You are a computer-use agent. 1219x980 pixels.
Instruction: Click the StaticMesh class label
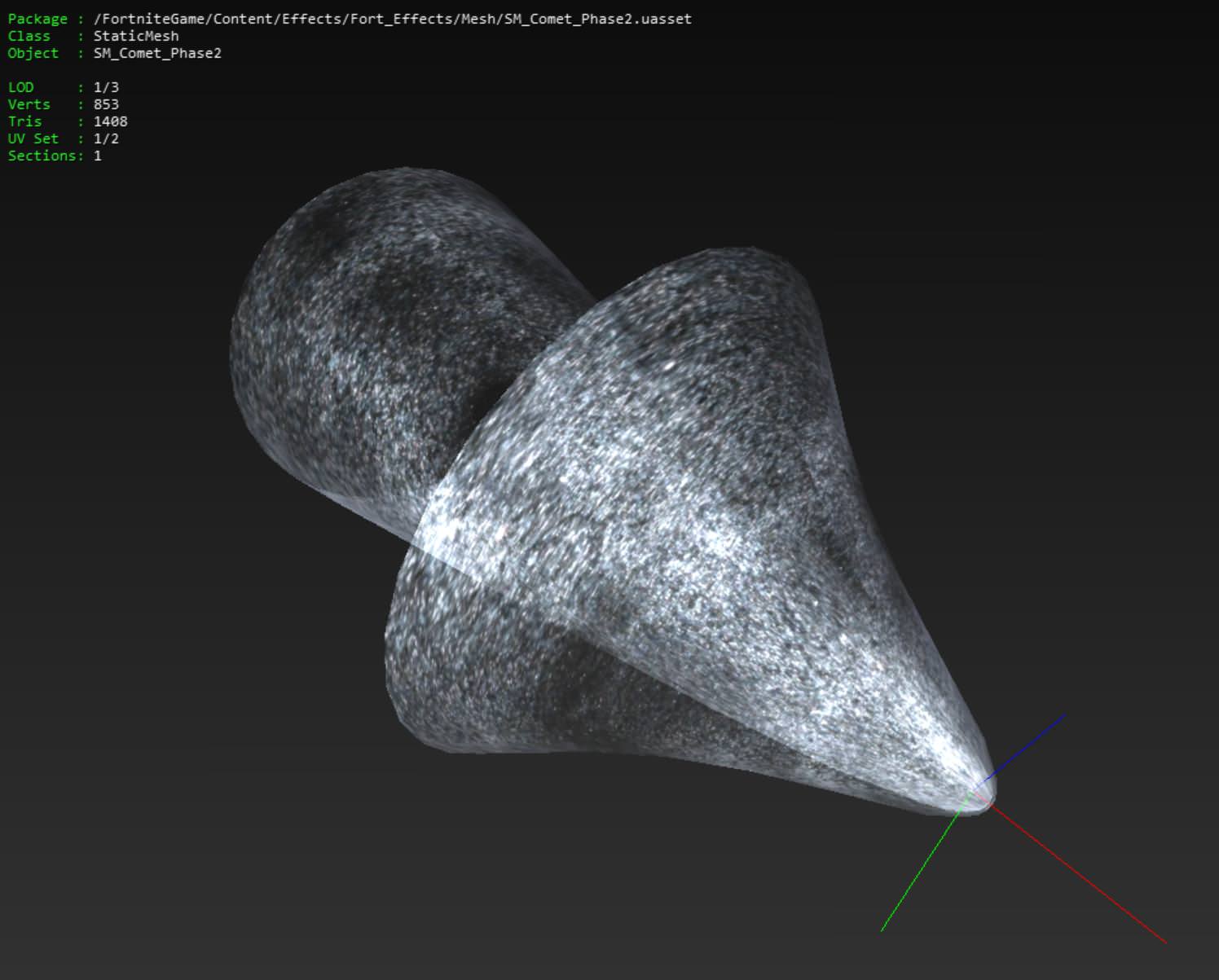pyautogui.click(x=136, y=36)
